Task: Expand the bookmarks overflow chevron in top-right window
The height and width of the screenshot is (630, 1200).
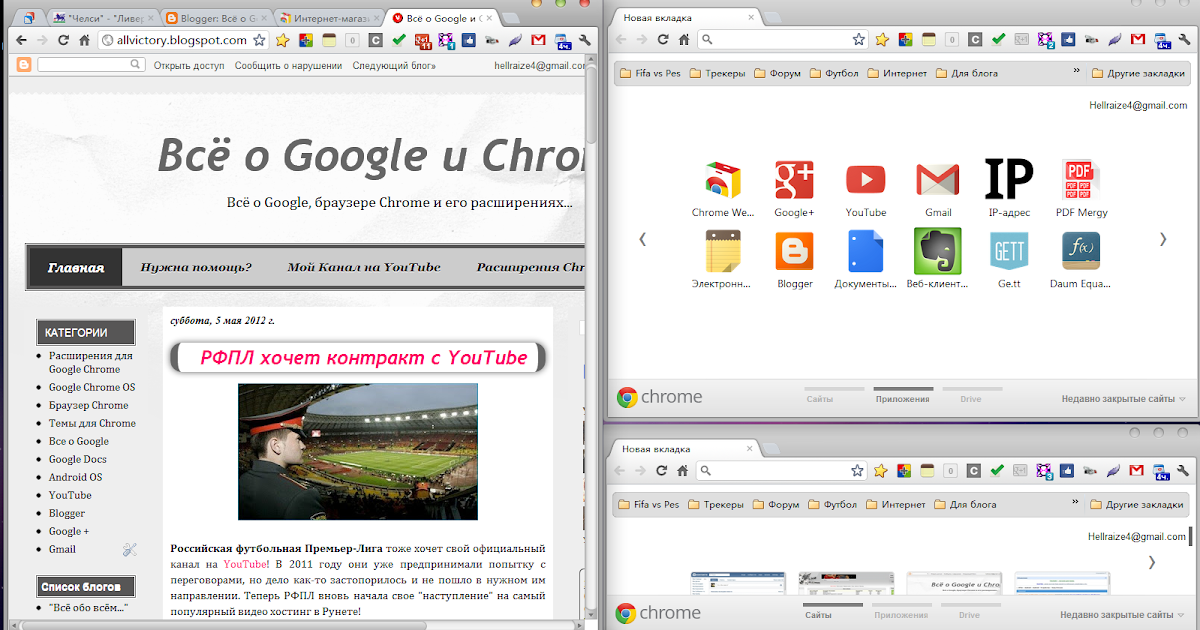Action: tap(1076, 71)
